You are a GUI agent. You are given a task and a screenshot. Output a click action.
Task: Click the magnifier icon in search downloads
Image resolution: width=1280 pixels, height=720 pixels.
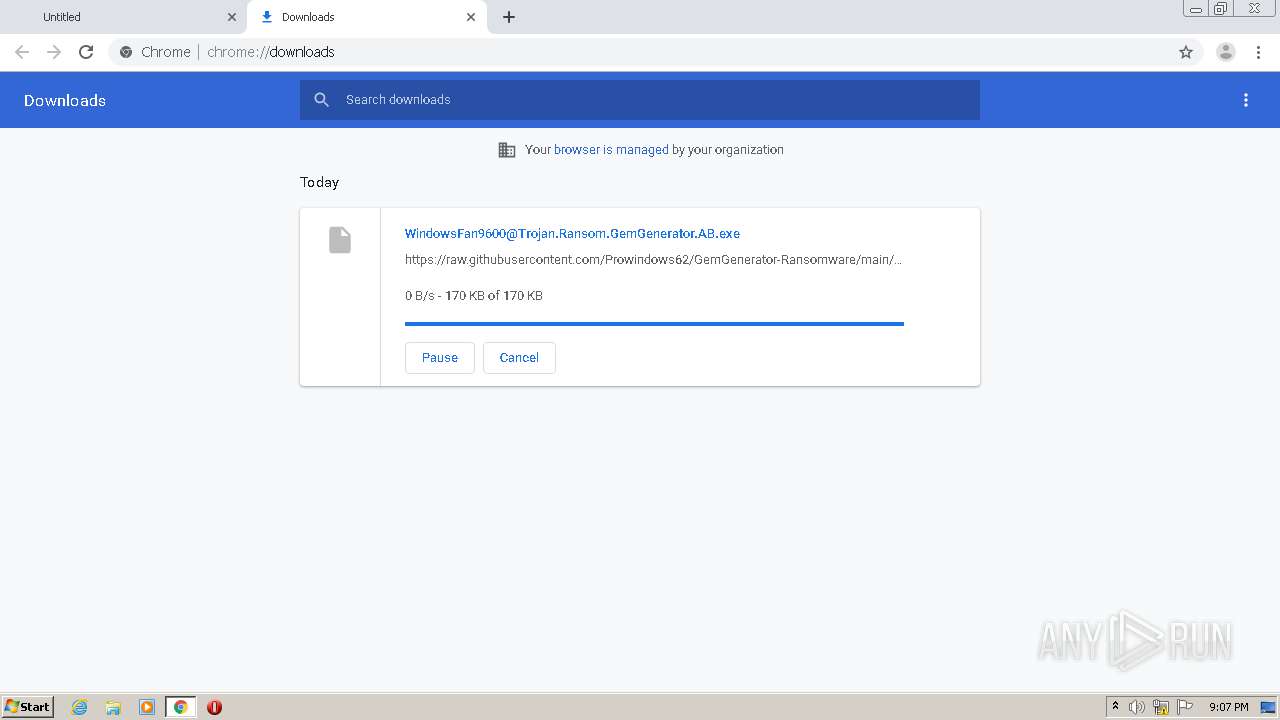pos(321,100)
